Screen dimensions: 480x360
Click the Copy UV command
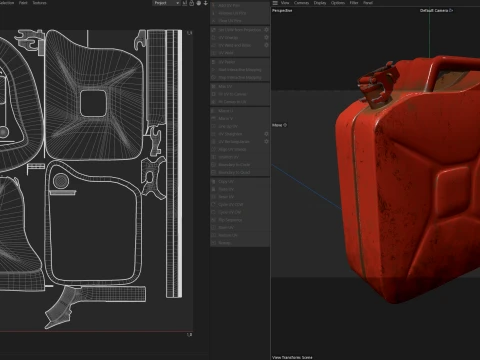tap(240, 182)
